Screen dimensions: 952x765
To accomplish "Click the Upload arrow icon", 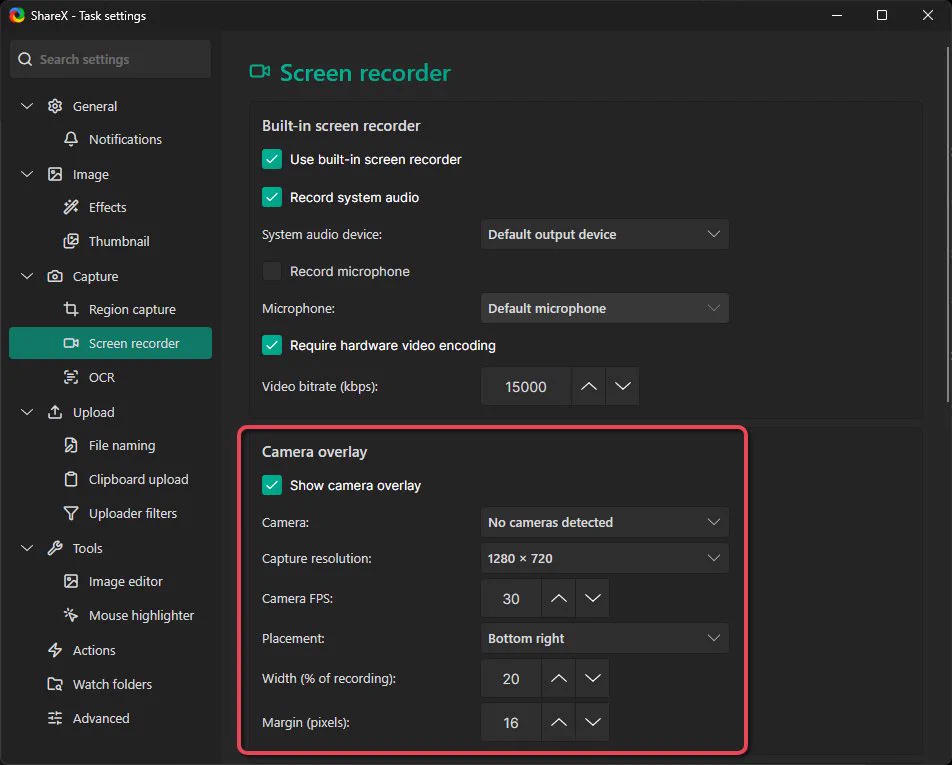I will point(55,412).
